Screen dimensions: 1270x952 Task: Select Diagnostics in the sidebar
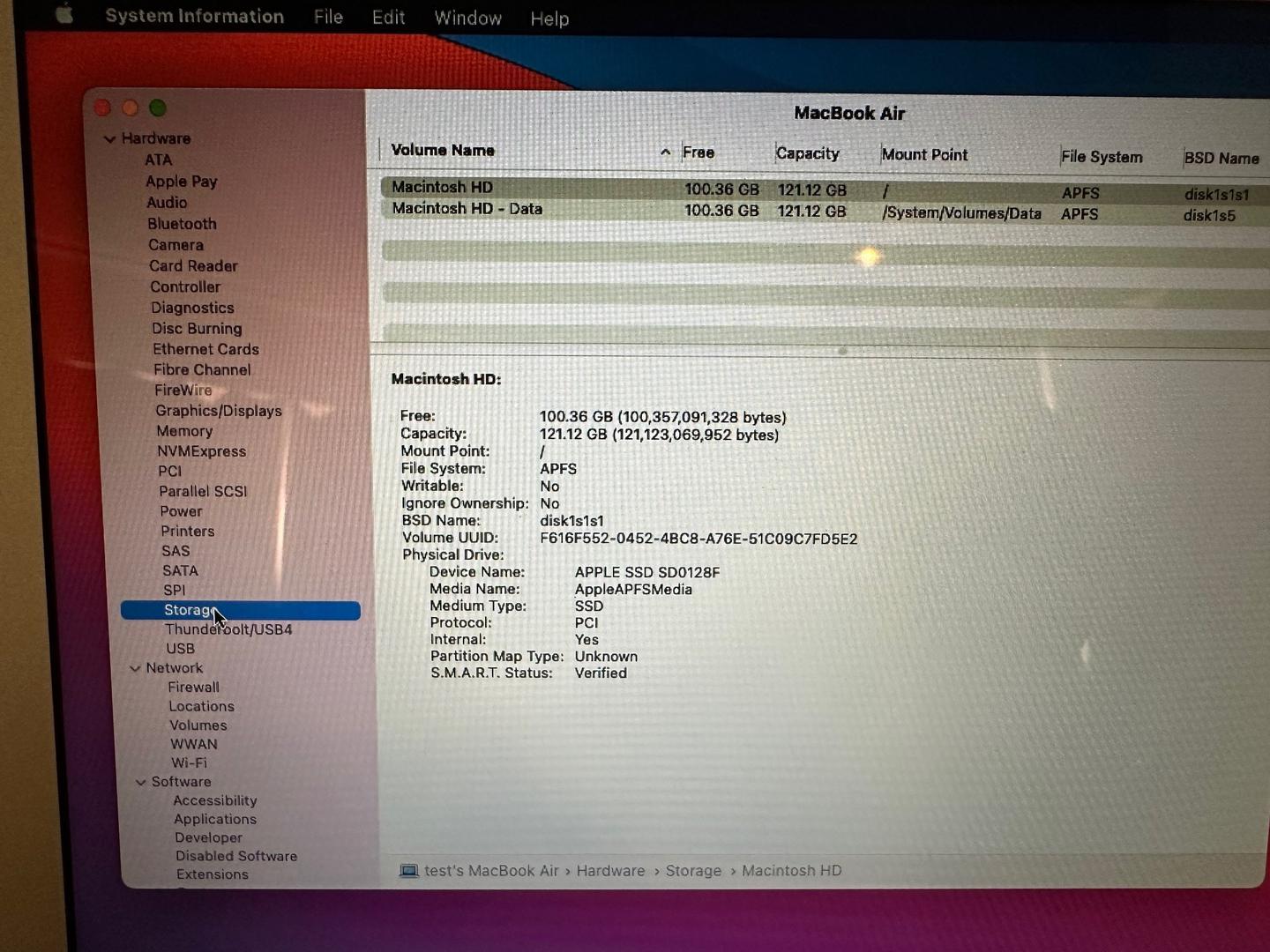pos(192,308)
